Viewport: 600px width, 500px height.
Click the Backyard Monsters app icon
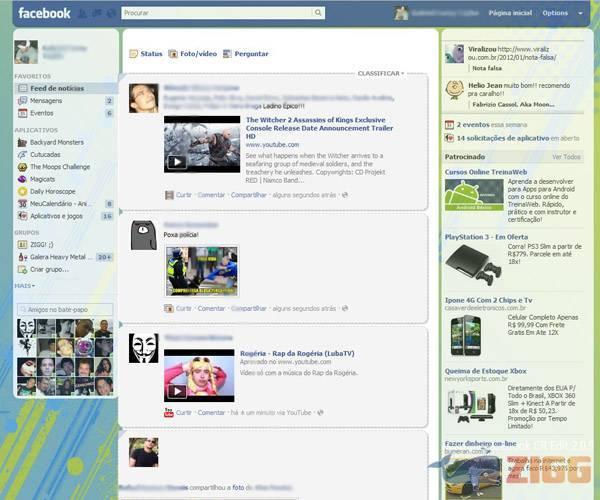tap(22, 142)
